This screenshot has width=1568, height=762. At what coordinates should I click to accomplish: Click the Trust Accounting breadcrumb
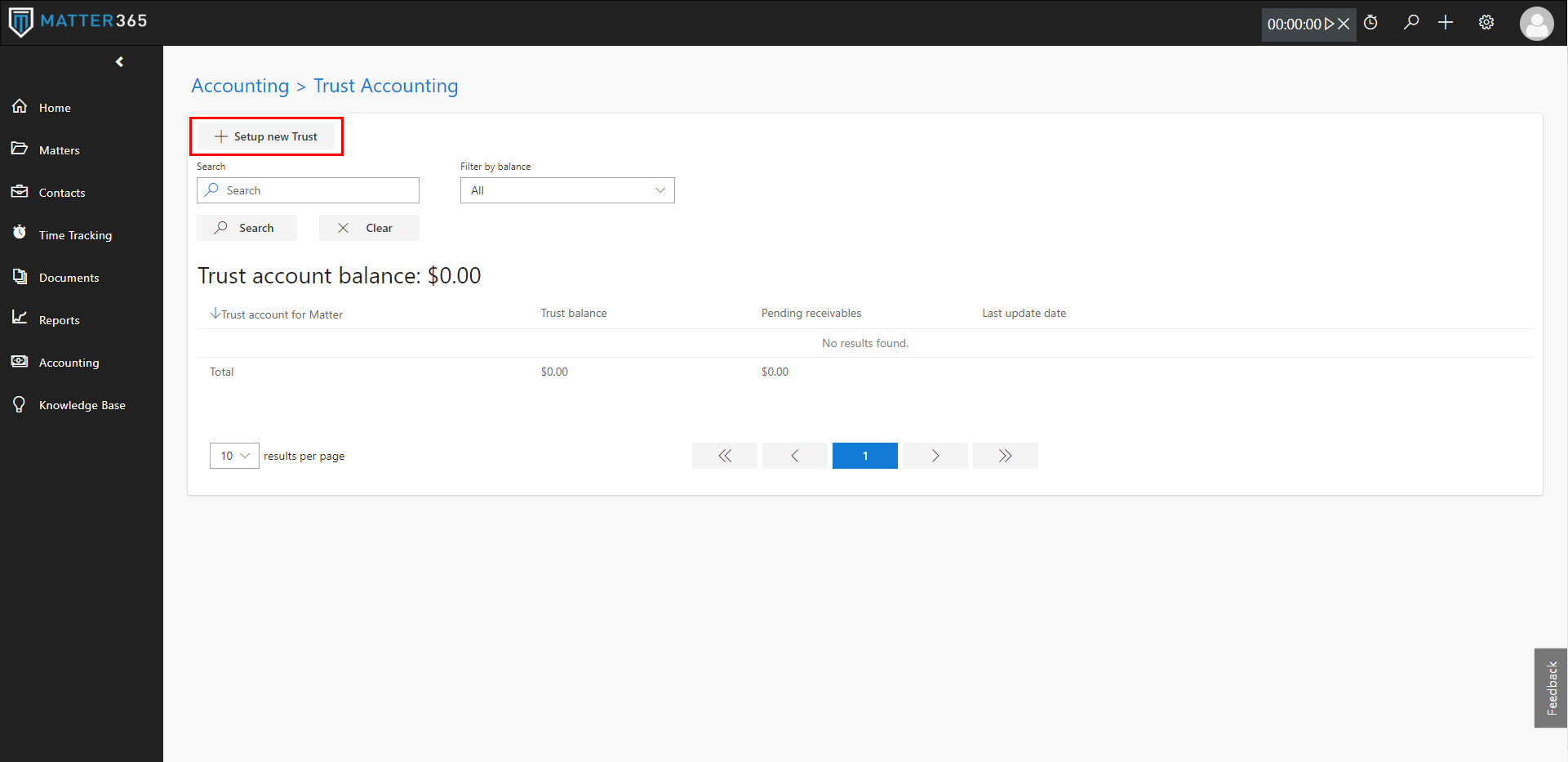tap(386, 86)
